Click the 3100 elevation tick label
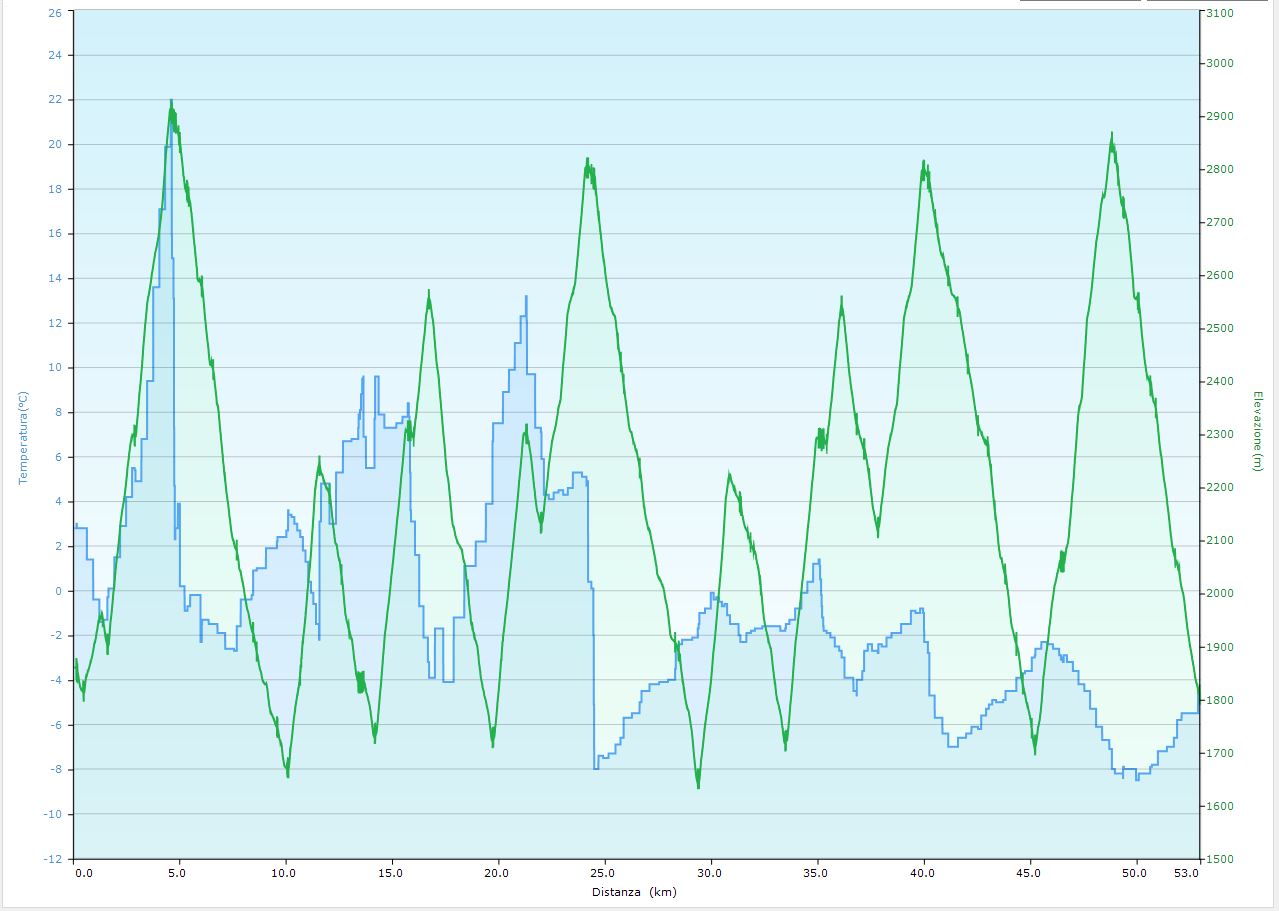Viewport: 1279px width, 911px height. point(1220,13)
